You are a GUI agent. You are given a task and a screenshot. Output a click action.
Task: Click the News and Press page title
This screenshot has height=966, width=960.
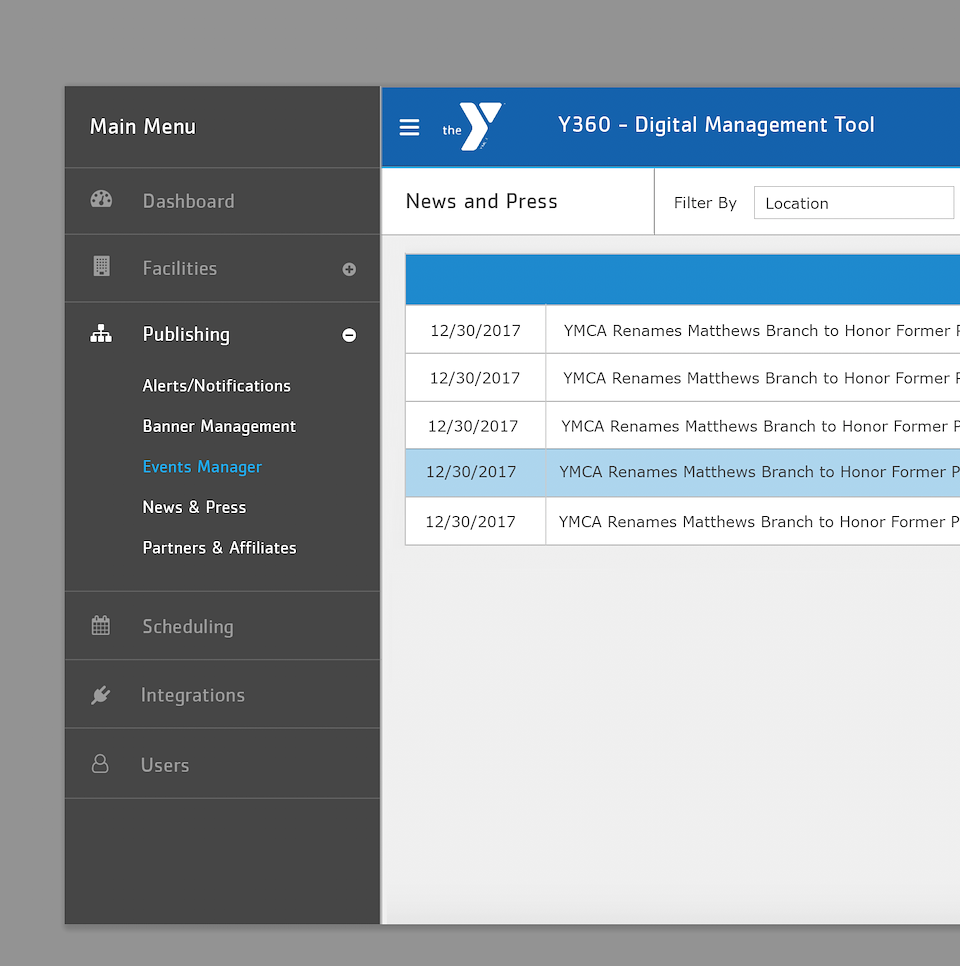pos(481,201)
